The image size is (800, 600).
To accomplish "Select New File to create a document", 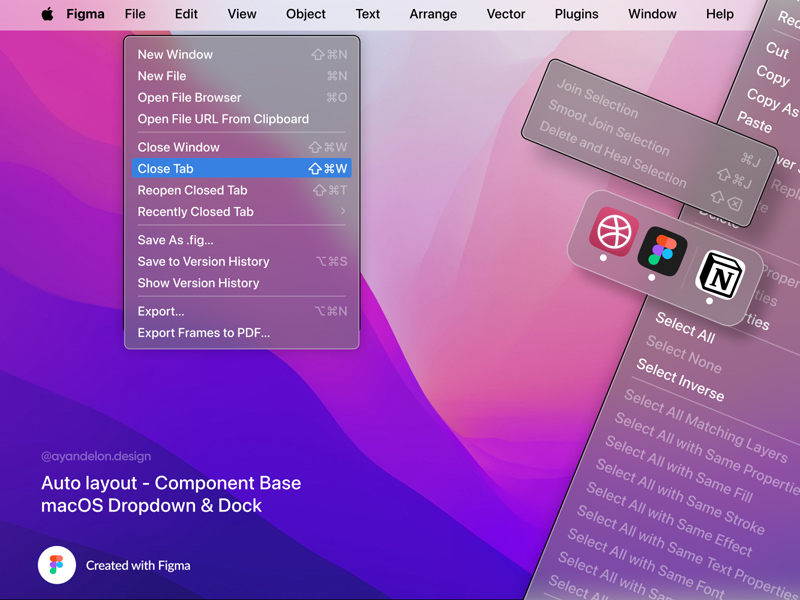I will [162, 75].
